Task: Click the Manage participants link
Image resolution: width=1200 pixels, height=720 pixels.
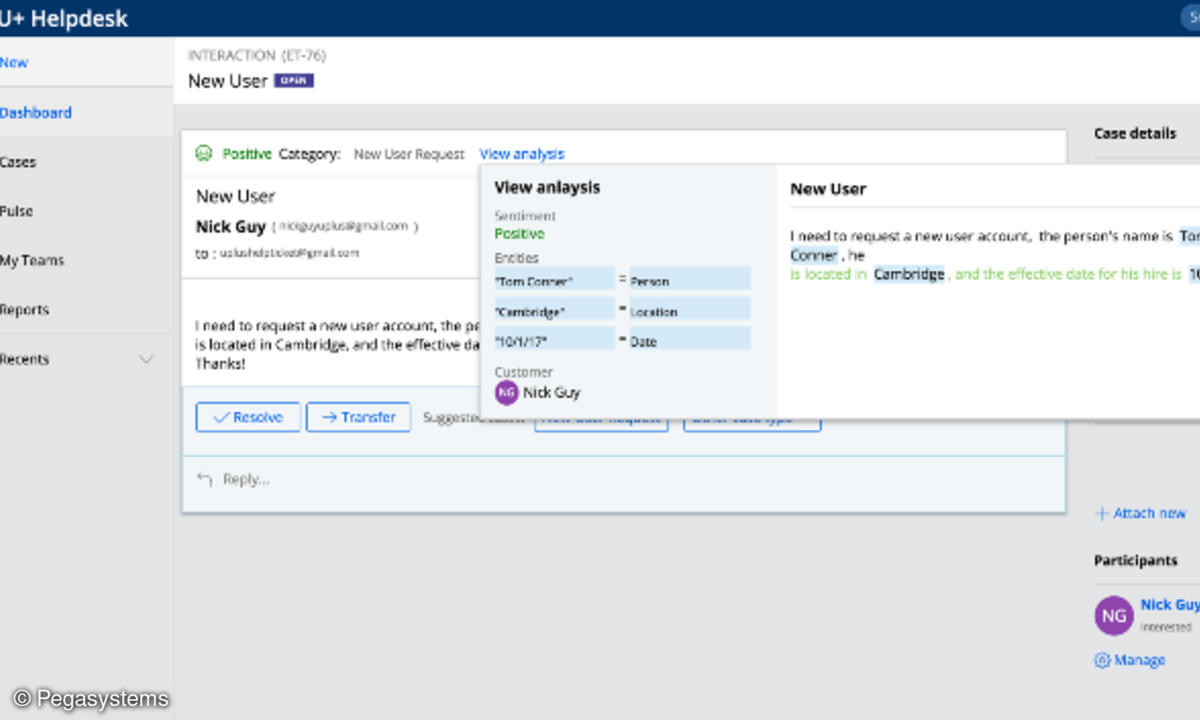Action: pos(1139,660)
